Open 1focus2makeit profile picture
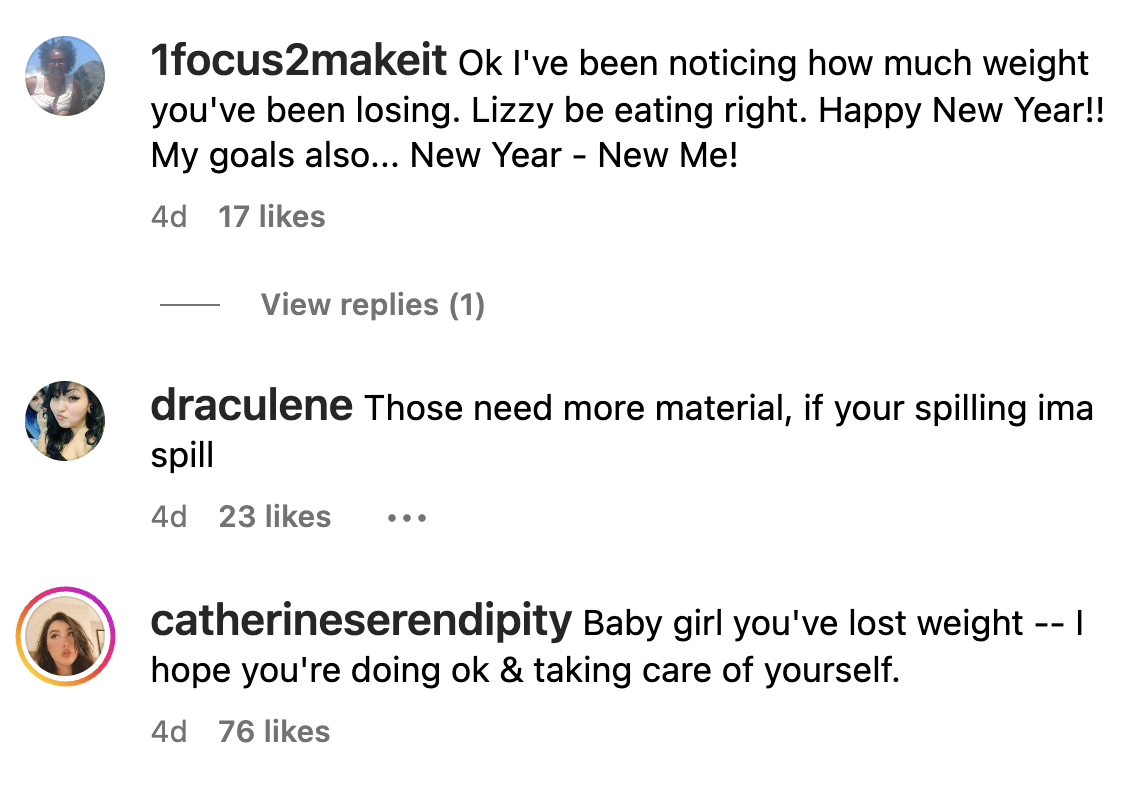The image size is (1132, 794). pyautogui.click(x=65, y=76)
